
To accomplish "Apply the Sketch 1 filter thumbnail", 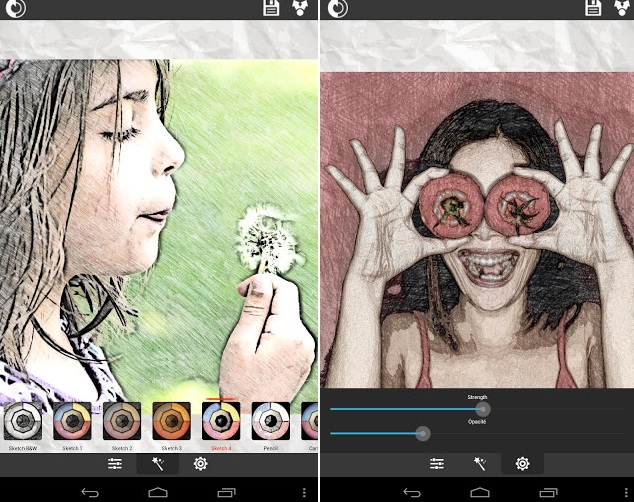I will (72, 421).
